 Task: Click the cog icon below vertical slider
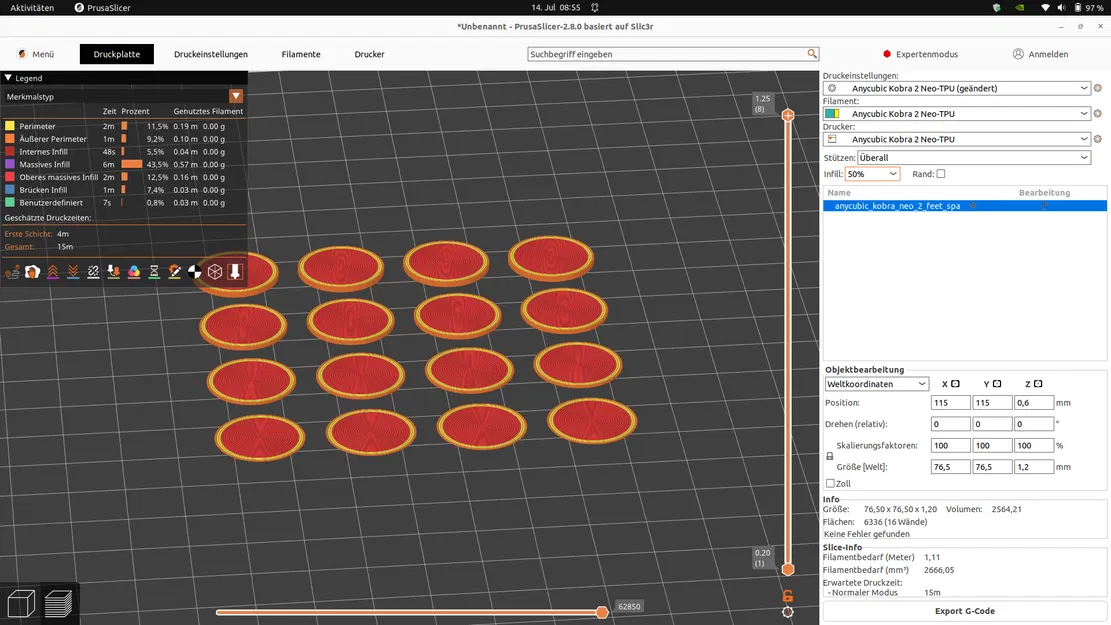(x=787, y=612)
